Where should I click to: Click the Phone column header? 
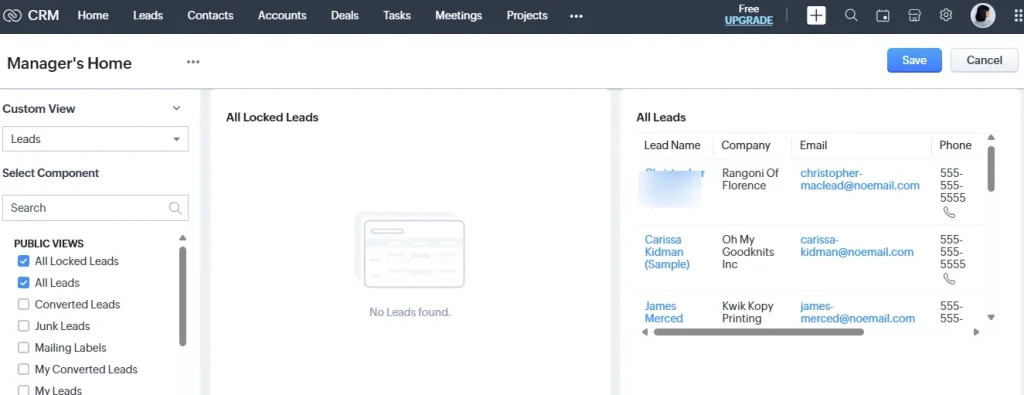(955, 145)
